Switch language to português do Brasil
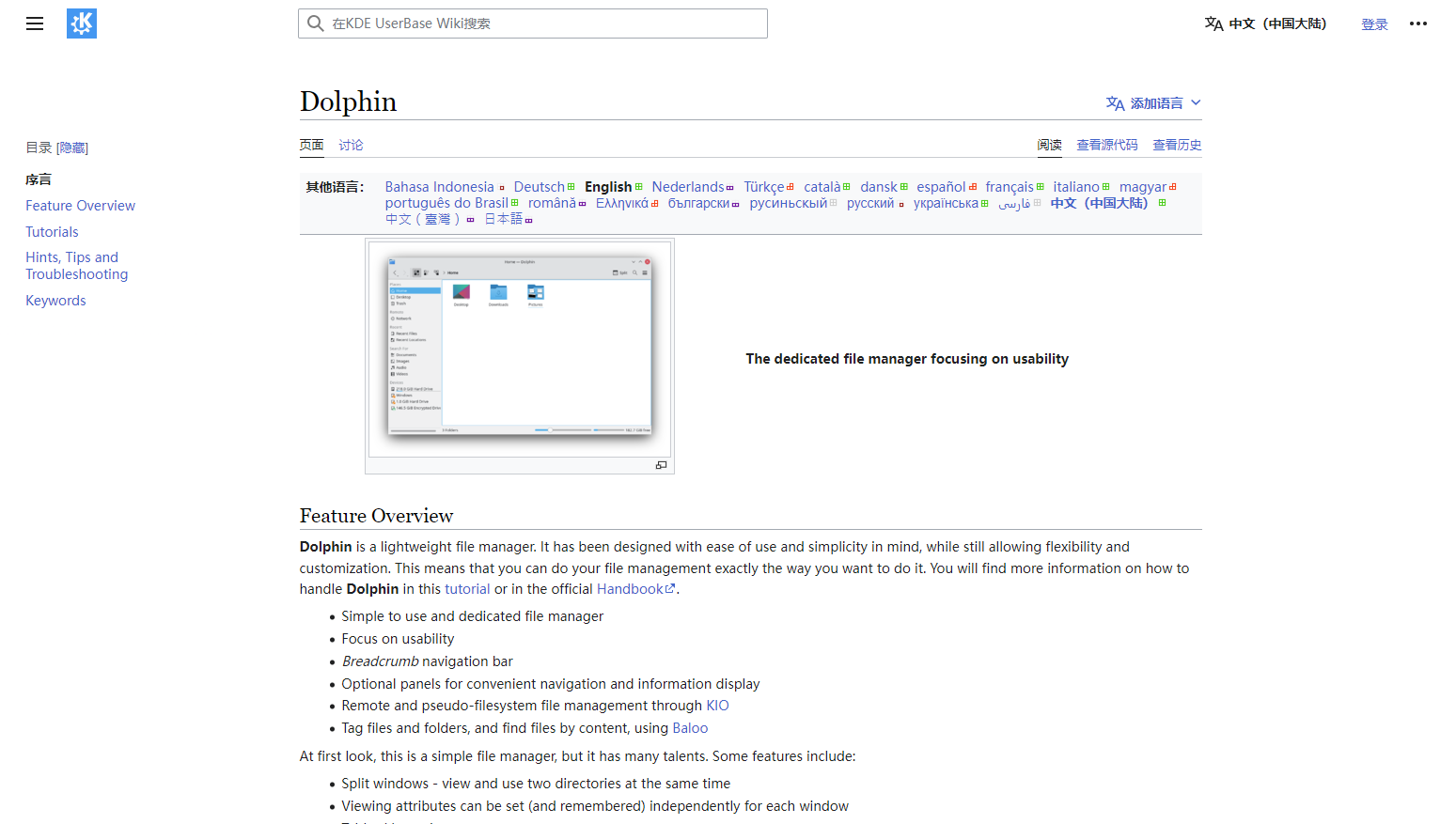This screenshot has height=824, width=1456. click(446, 203)
